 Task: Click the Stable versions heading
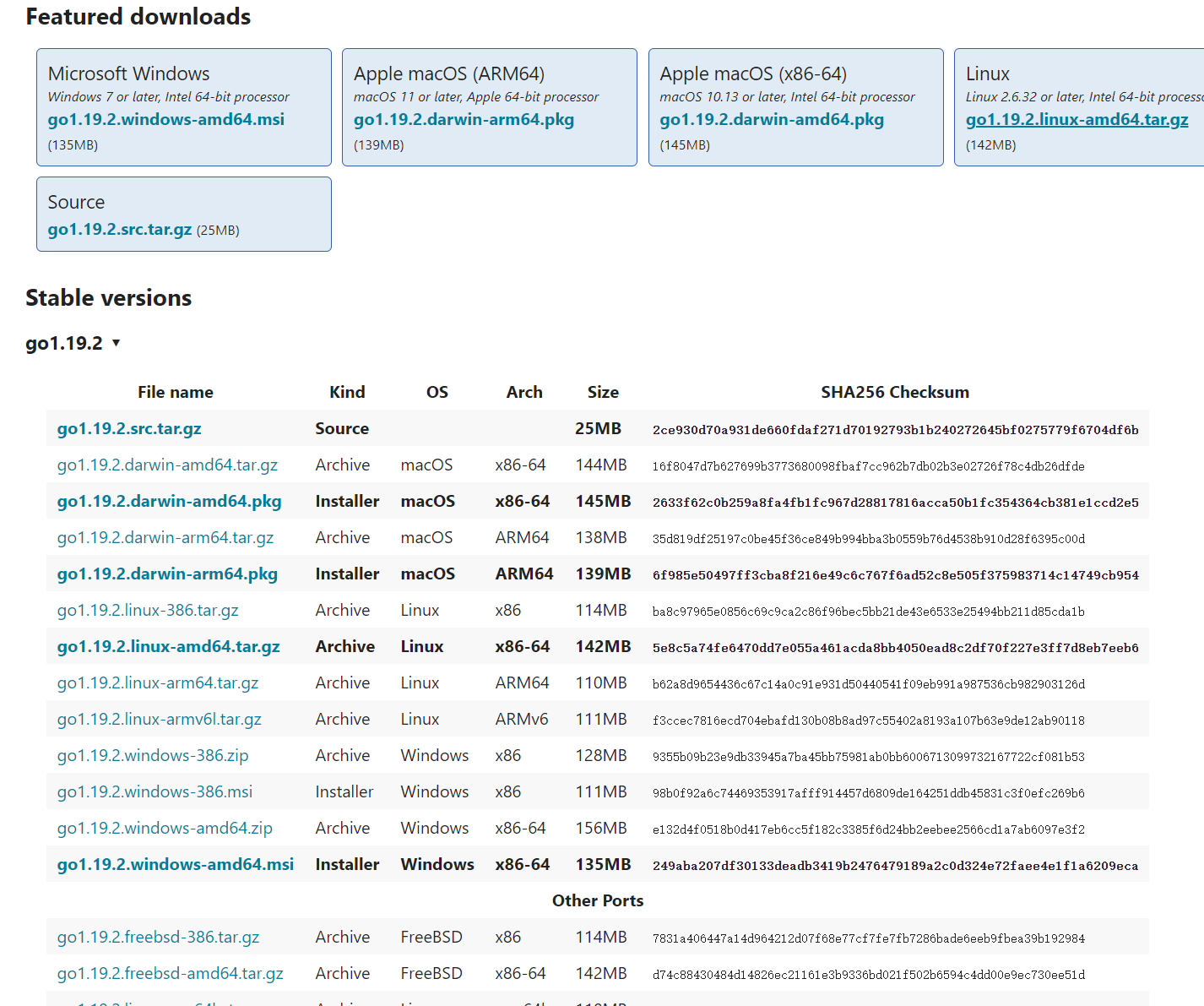(x=109, y=297)
